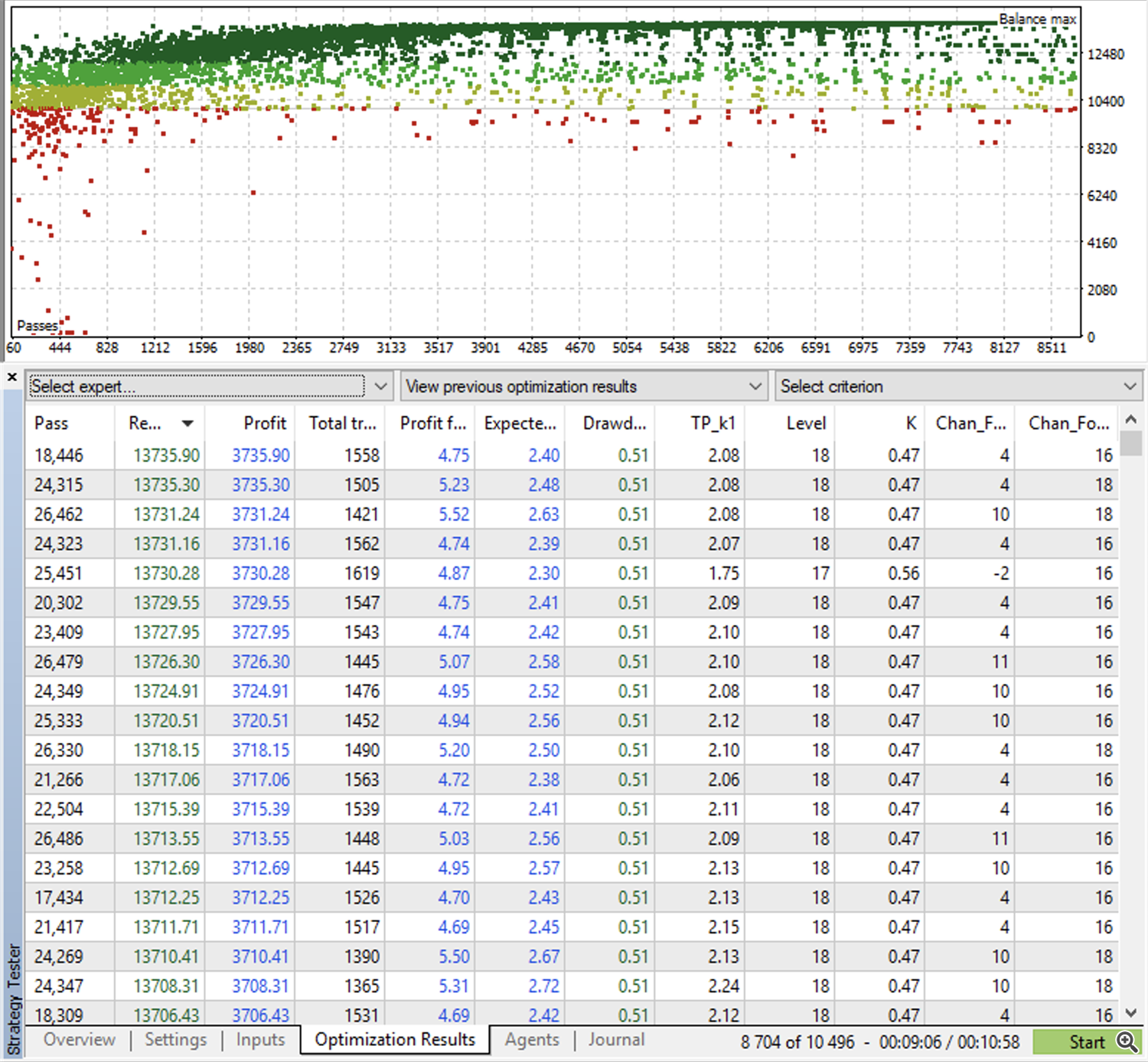This screenshot has height=1062, width=1148.
Task: Sort by K column header
Action: (879, 423)
